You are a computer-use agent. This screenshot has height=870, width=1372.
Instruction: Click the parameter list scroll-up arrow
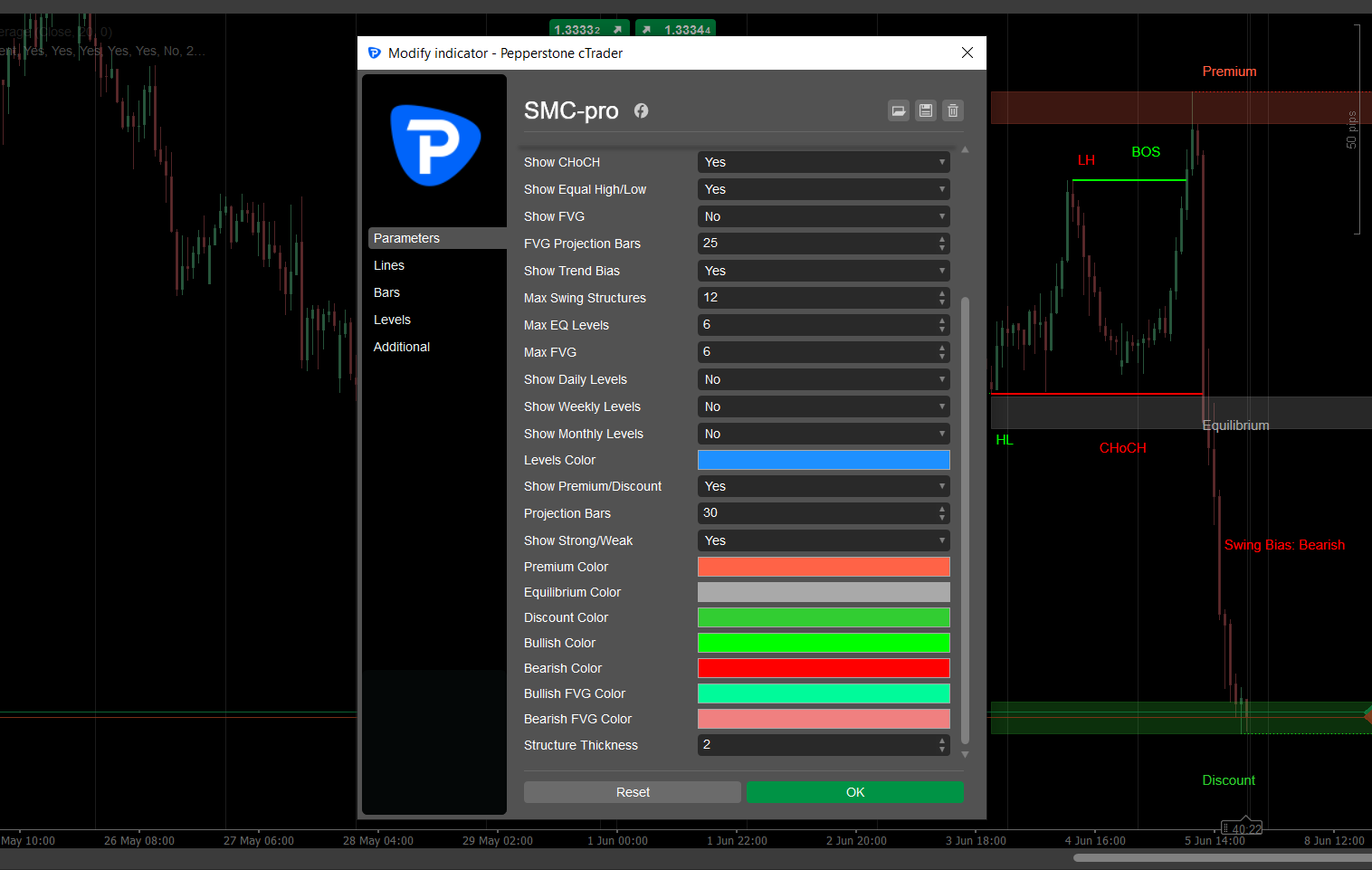[965, 149]
